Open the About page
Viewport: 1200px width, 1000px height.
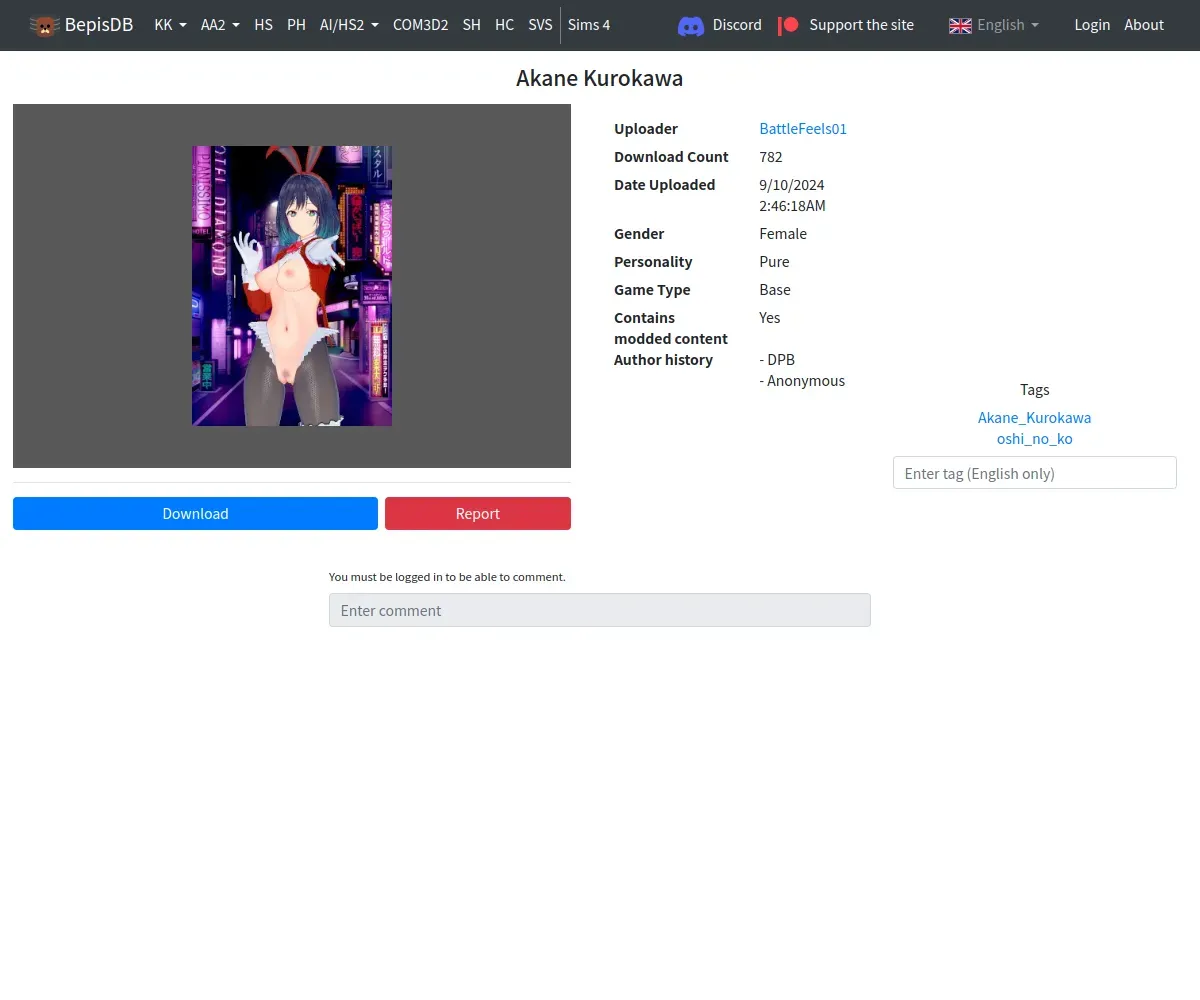[x=1144, y=25]
